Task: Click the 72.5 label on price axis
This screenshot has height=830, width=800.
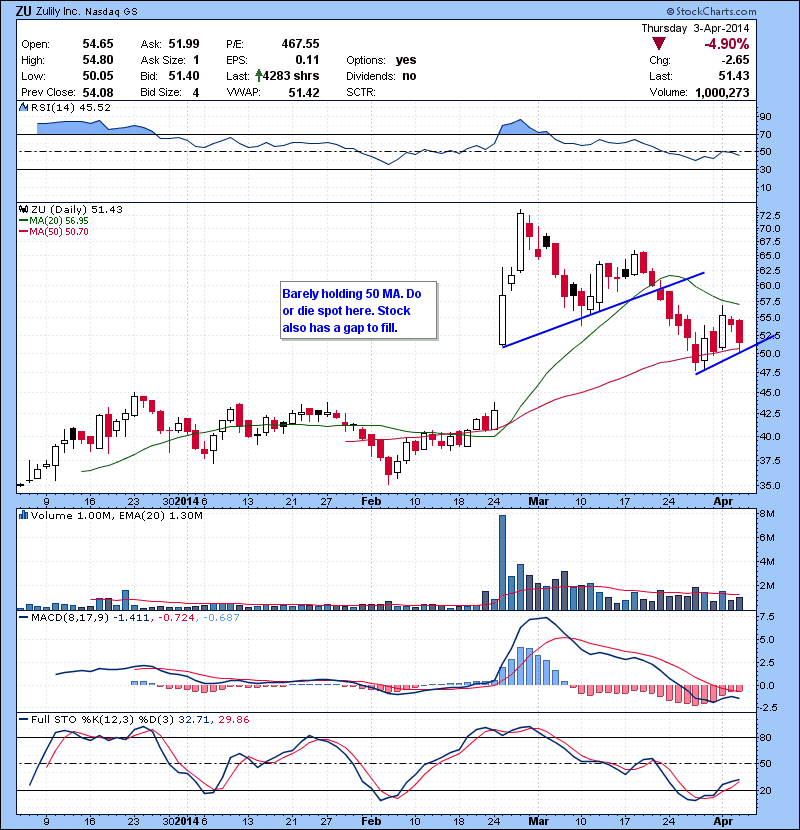Action: (769, 215)
